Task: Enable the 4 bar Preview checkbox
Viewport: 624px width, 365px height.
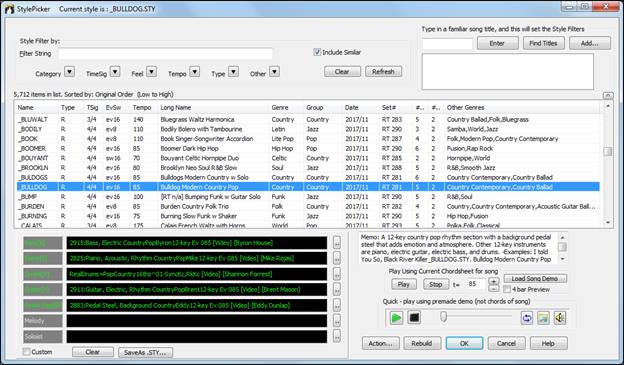Action: pyautogui.click(x=507, y=289)
